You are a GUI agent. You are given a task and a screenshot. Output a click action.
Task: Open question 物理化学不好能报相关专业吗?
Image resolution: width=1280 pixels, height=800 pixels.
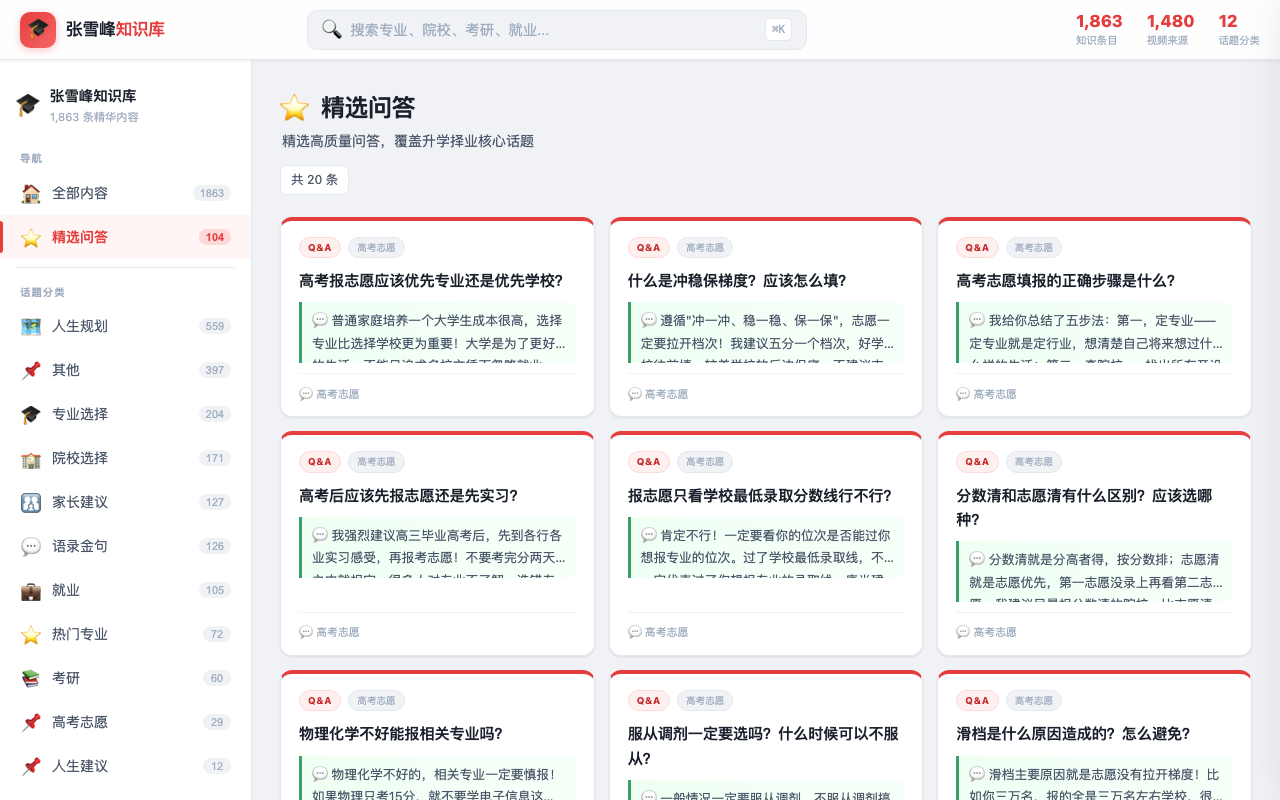tap(401, 734)
